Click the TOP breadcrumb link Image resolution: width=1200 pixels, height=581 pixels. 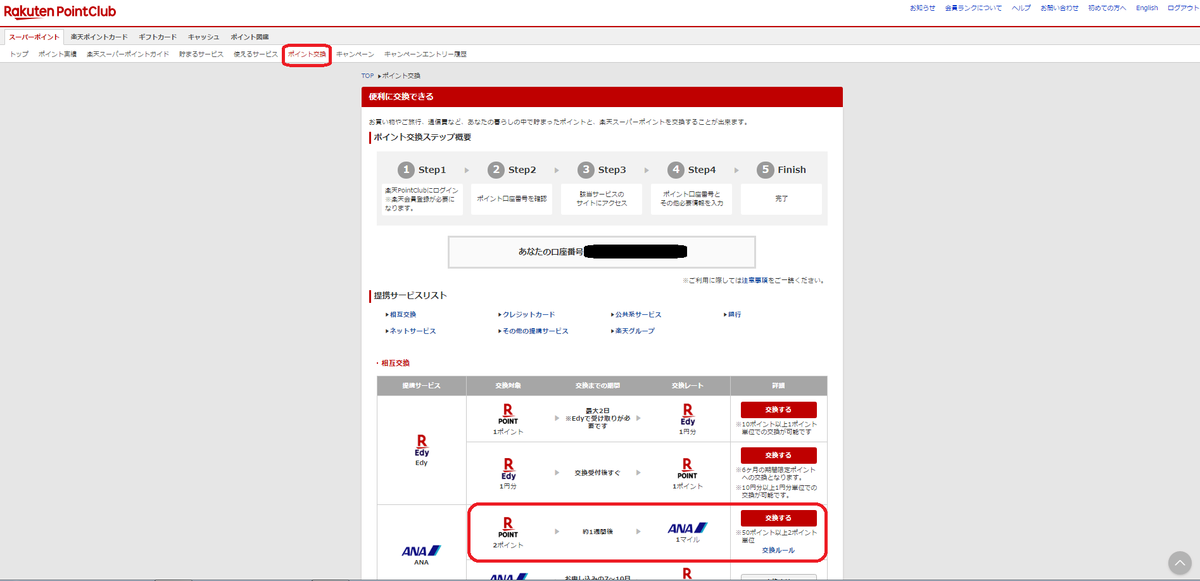point(368,76)
